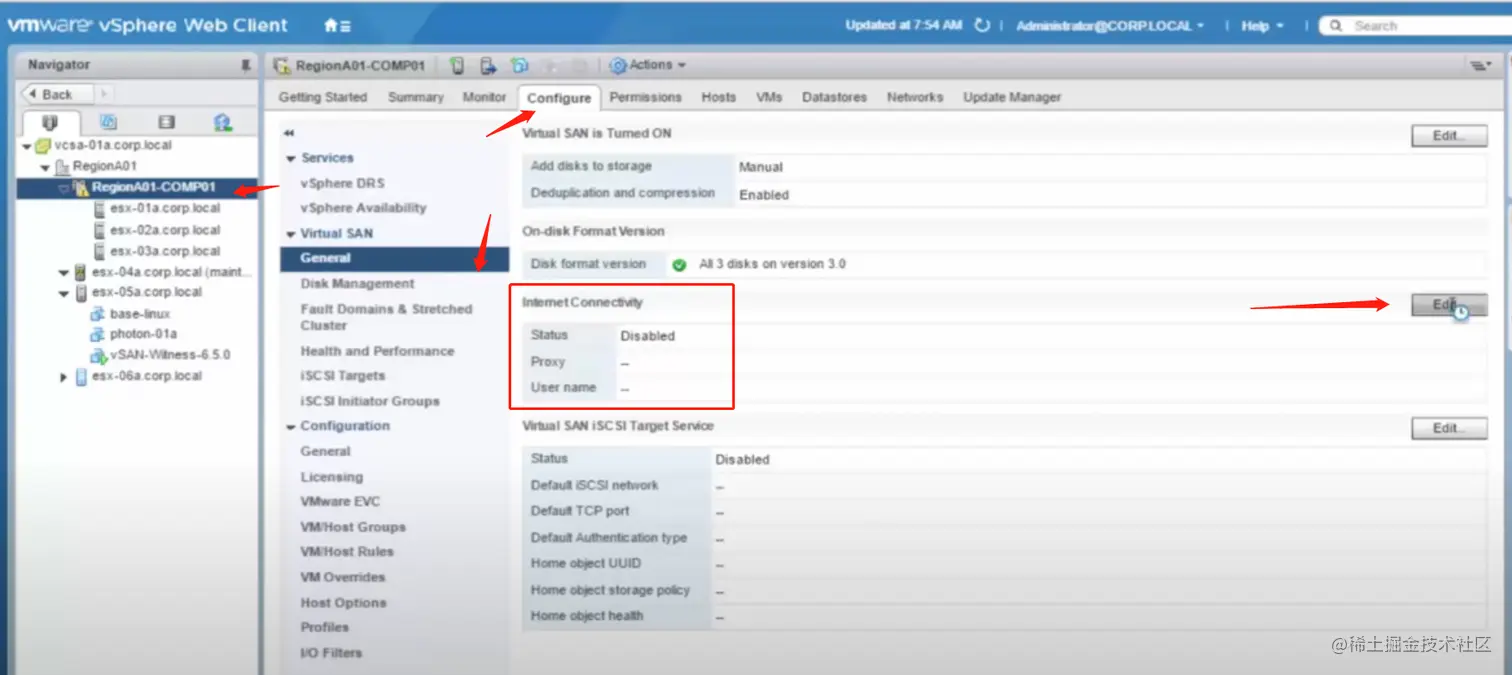Switch to the Getting Started tab
Screen dimensions: 1512x675
pyautogui.click(x=323, y=97)
